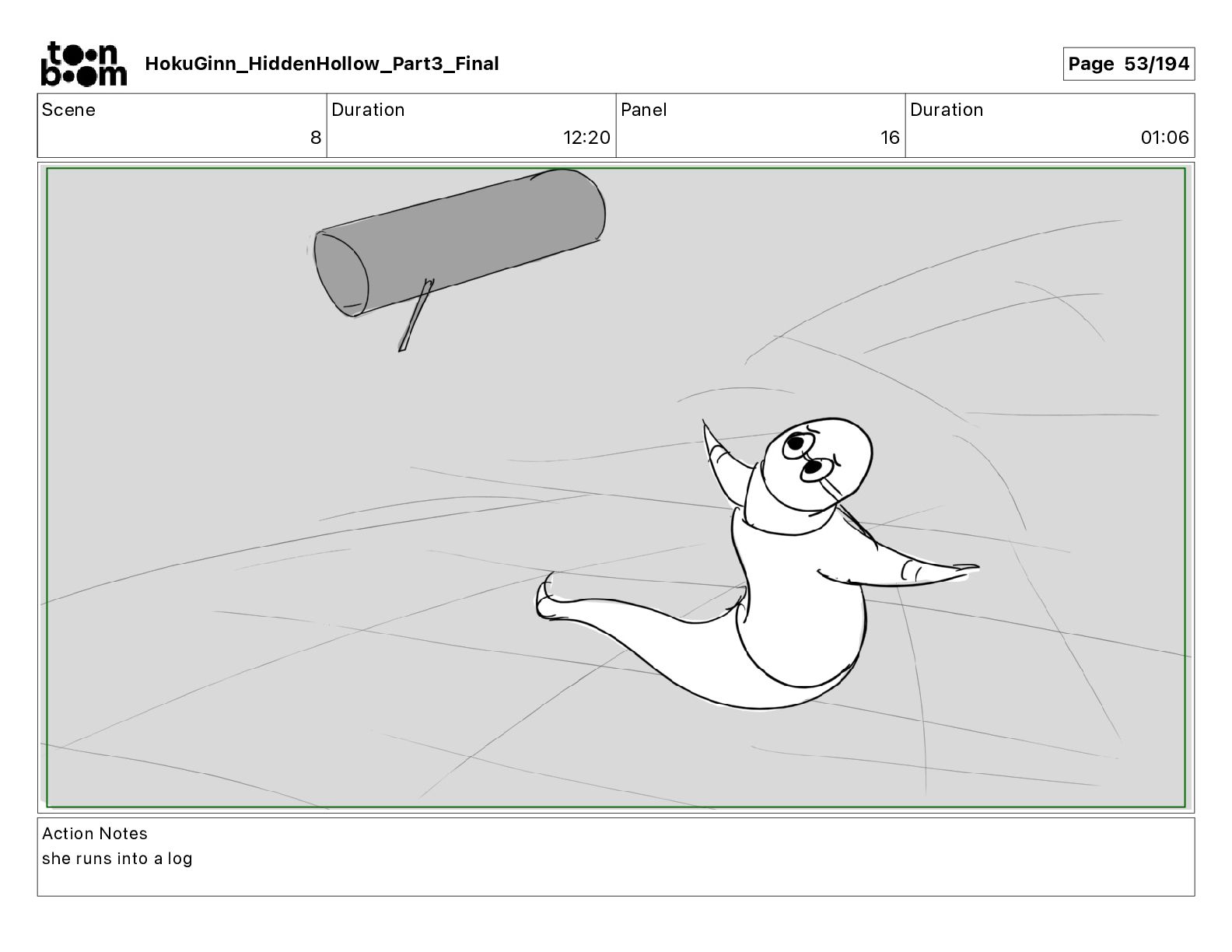This screenshot has width=1232, height=952.
Task: Click the Scene label
Action: 68,110
